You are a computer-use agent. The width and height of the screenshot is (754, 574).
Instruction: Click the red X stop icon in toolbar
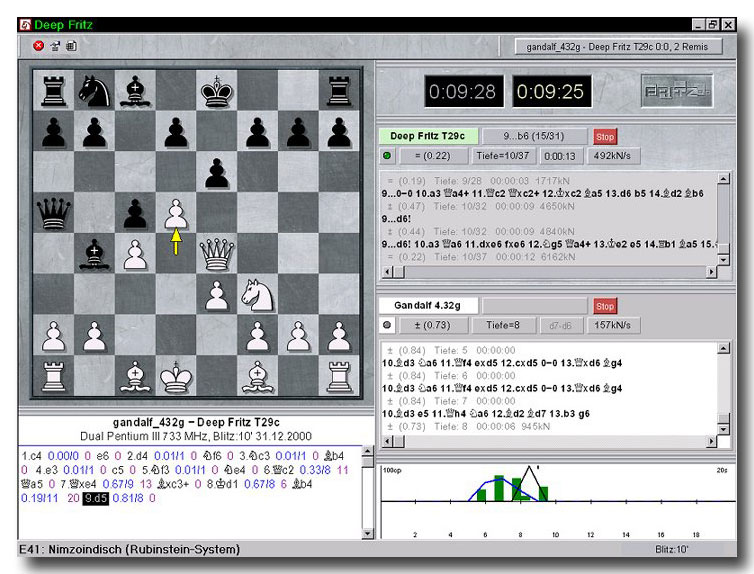(x=38, y=46)
